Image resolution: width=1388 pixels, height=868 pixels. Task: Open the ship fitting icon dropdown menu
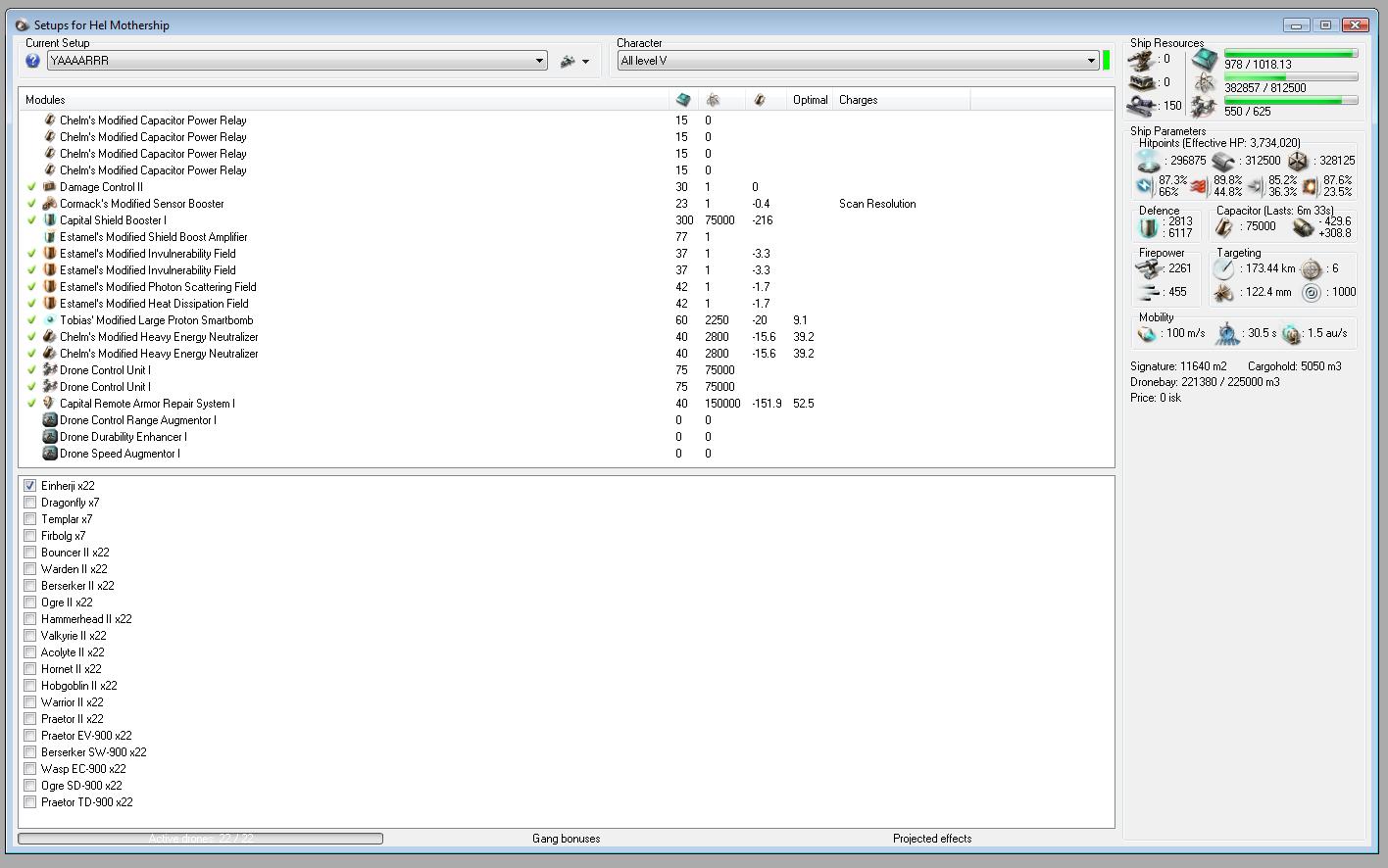pyautogui.click(x=575, y=61)
